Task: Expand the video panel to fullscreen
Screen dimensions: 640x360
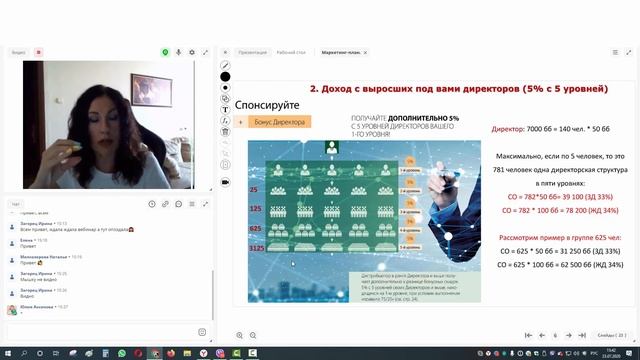Action: pos(205,52)
